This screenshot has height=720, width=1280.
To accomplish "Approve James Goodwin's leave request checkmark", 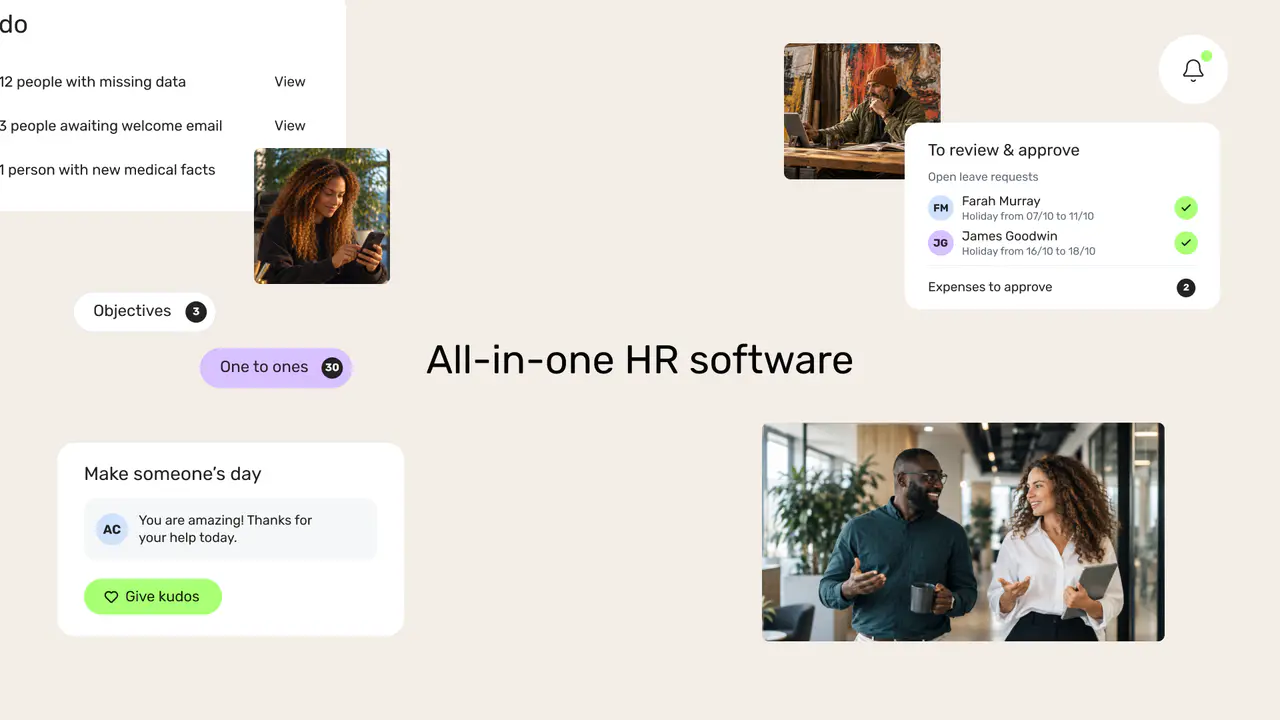I will (1186, 243).
